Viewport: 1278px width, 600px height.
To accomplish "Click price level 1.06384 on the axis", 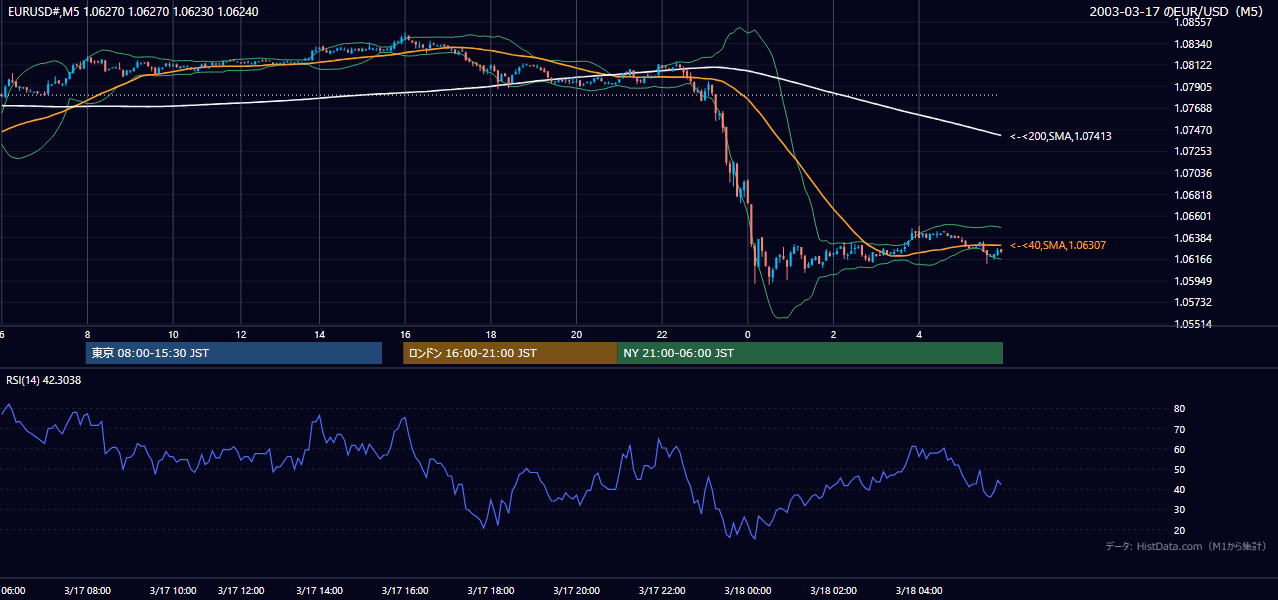I will click(1193, 238).
